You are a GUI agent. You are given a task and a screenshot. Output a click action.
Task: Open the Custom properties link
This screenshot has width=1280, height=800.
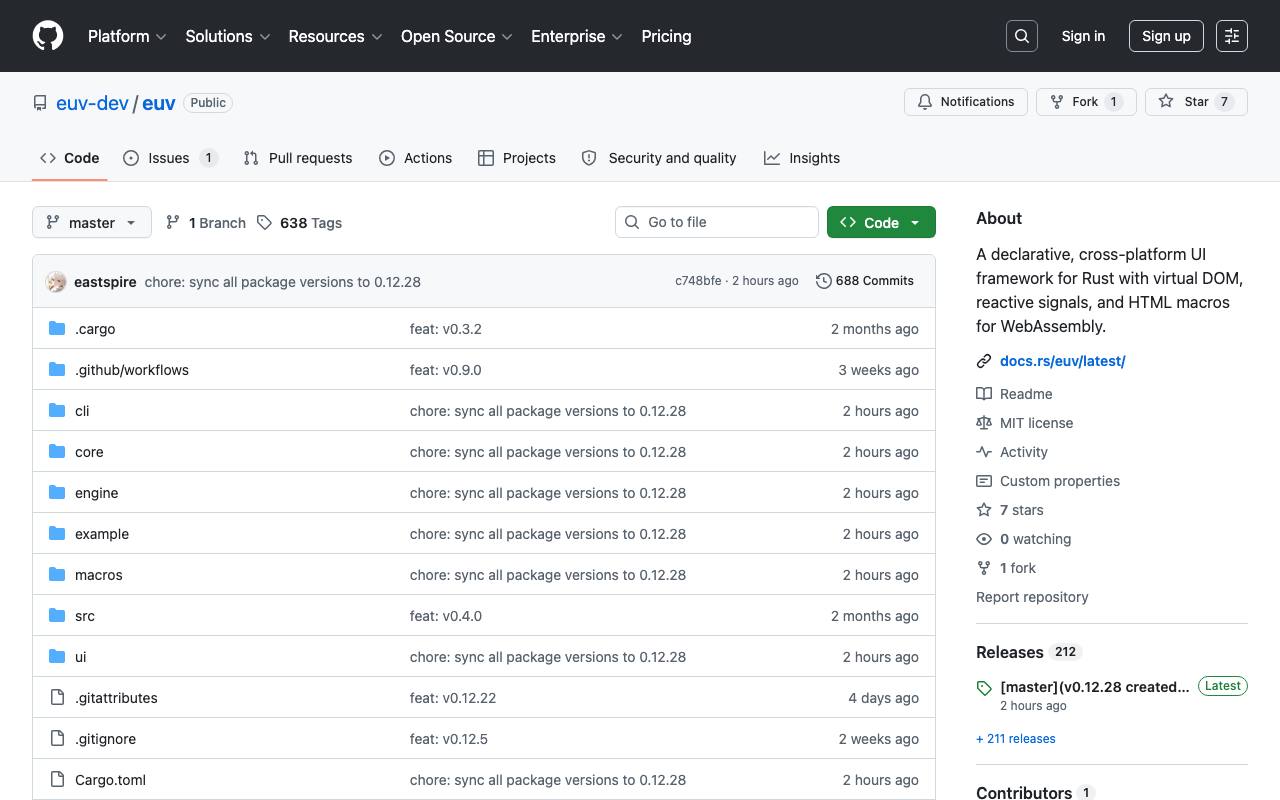[1060, 481]
